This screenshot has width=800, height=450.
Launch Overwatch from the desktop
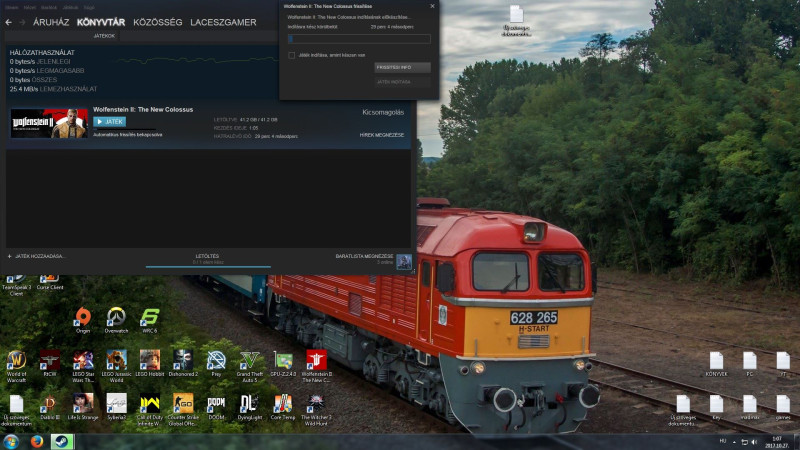[116, 320]
